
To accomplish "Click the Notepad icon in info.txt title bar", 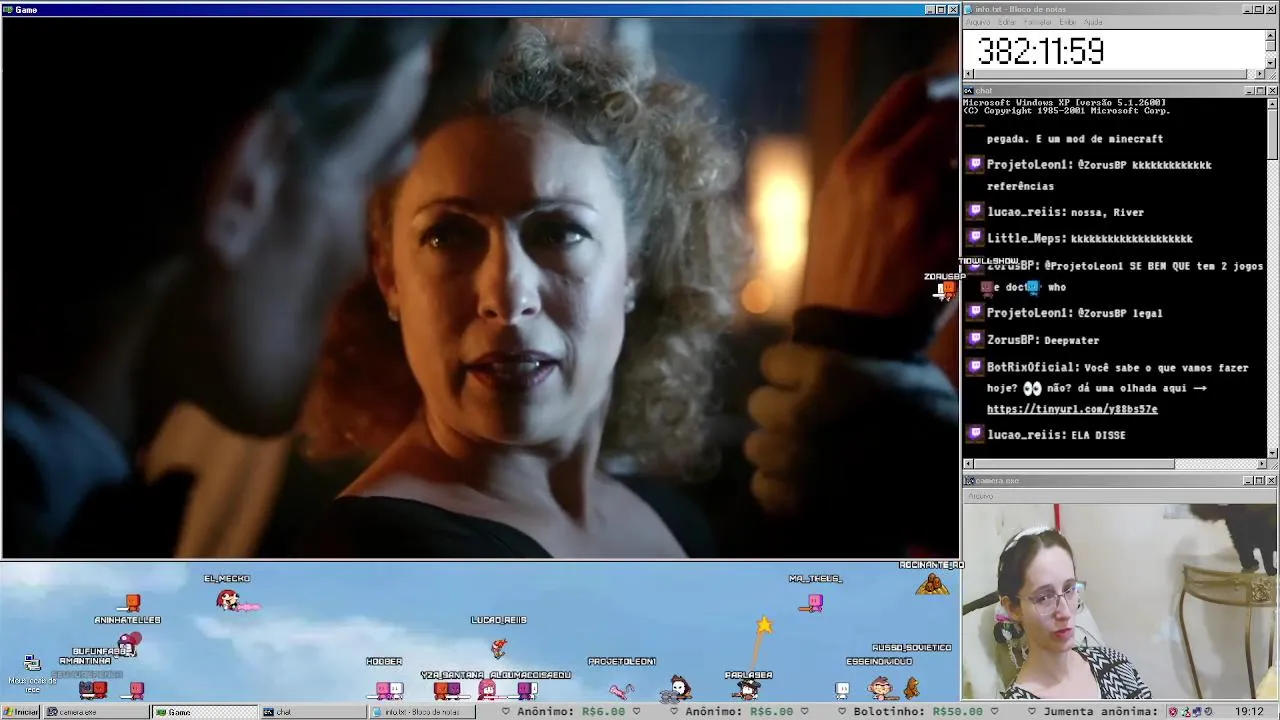I will (x=969, y=9).
